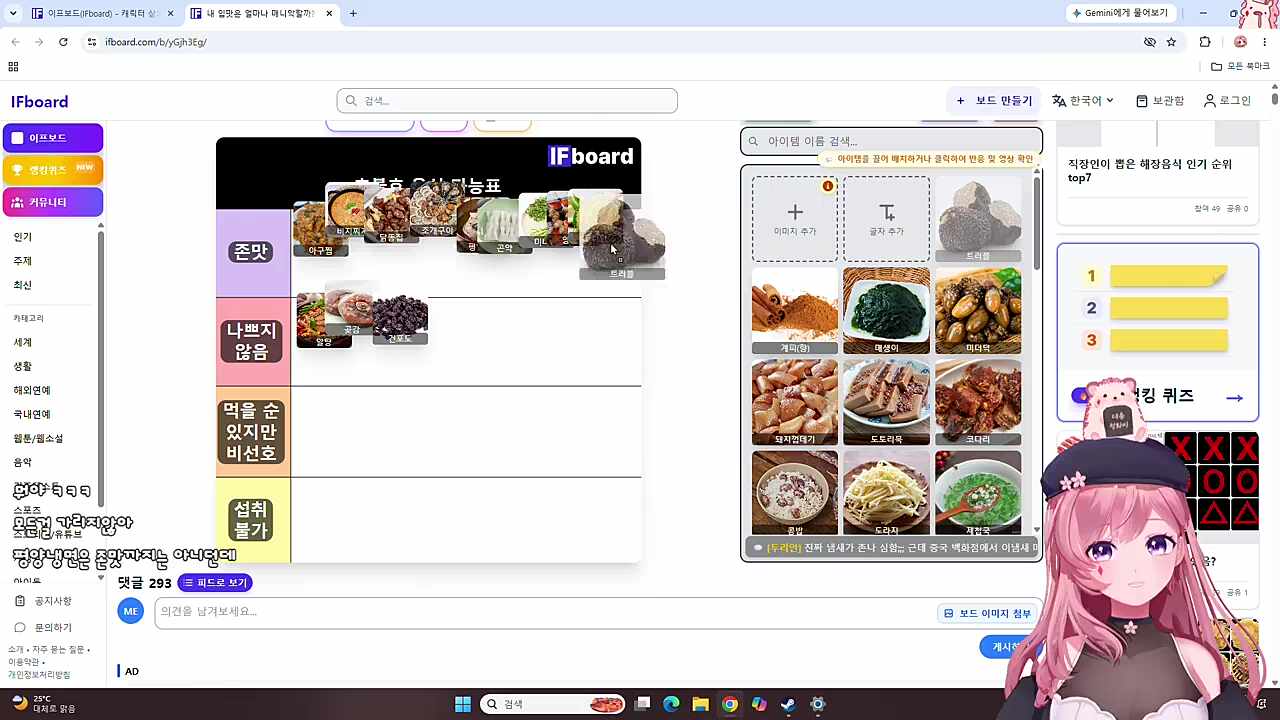This screenshot has height=720, width=1280.
Task: Click the arrow on the ranking quiz card
Action: (x=1234, y=398)
